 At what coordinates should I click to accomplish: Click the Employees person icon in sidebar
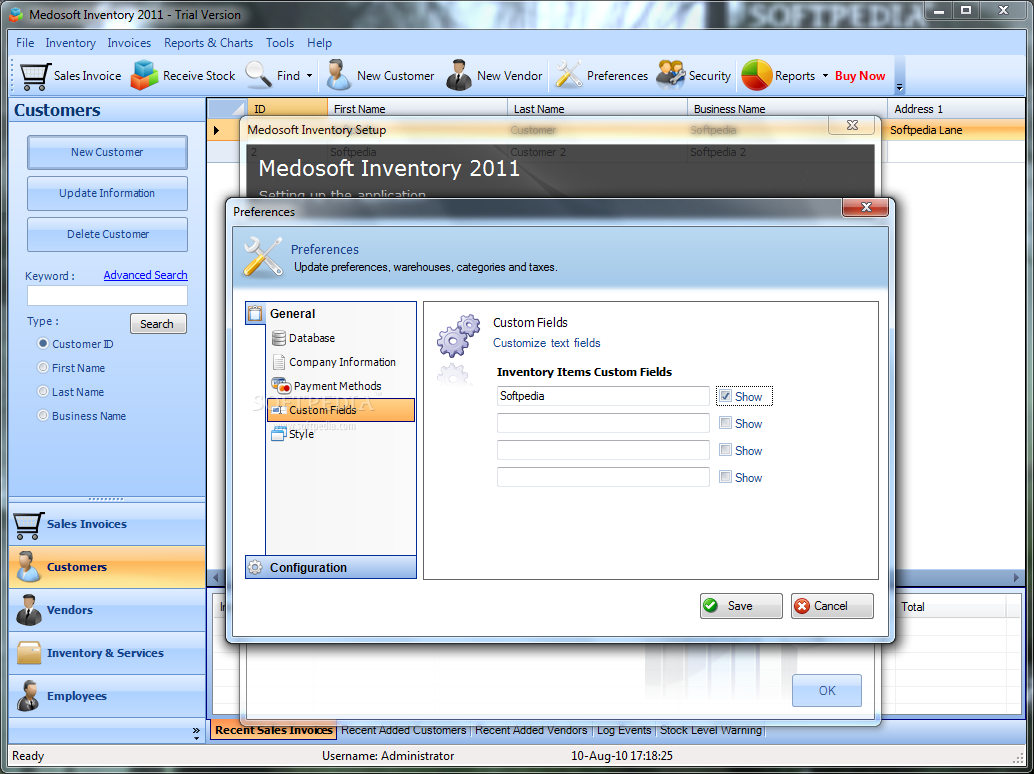[28, 696]
